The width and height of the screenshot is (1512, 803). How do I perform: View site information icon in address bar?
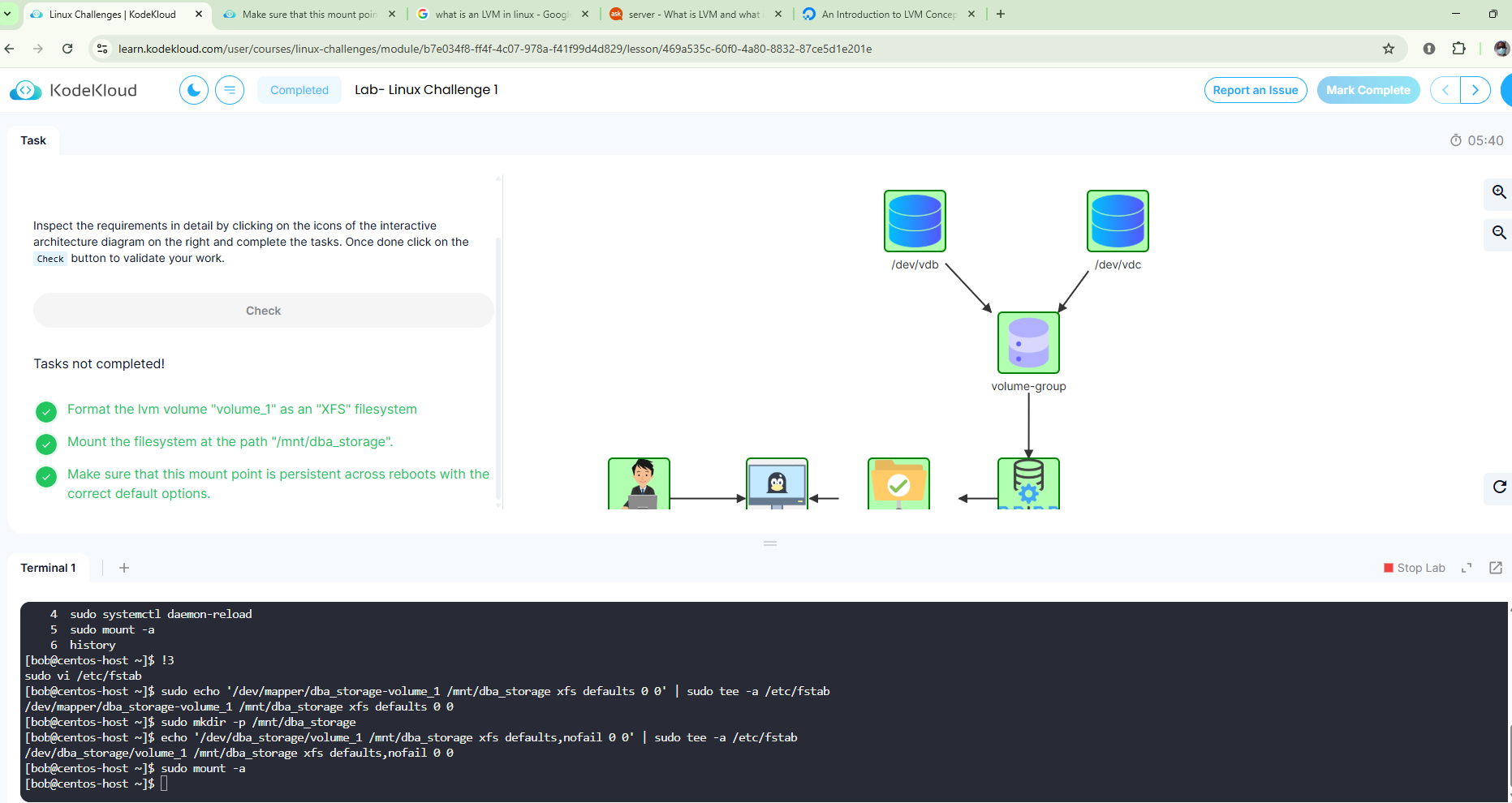[x=102, y=49]
